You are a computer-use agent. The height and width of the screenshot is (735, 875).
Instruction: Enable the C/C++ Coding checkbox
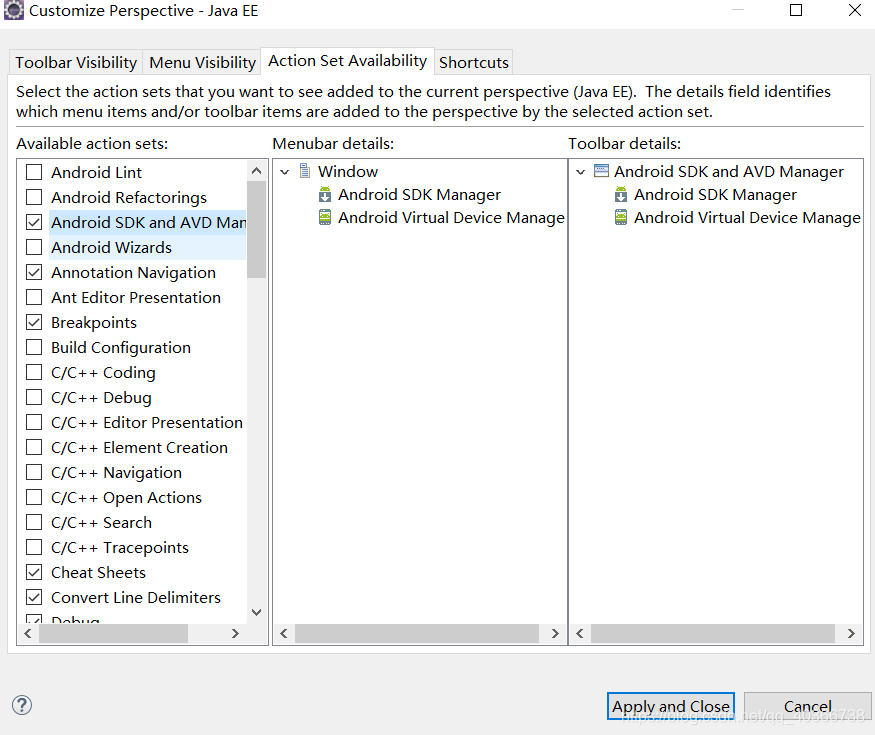pyautogui.click(x=34, y=372)
